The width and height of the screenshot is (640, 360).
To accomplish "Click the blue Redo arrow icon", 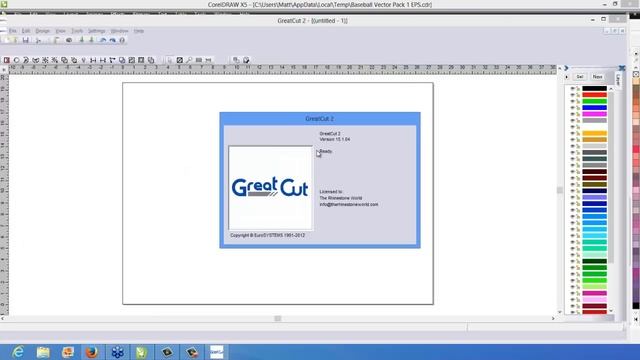I will click(x=112, y=40).
